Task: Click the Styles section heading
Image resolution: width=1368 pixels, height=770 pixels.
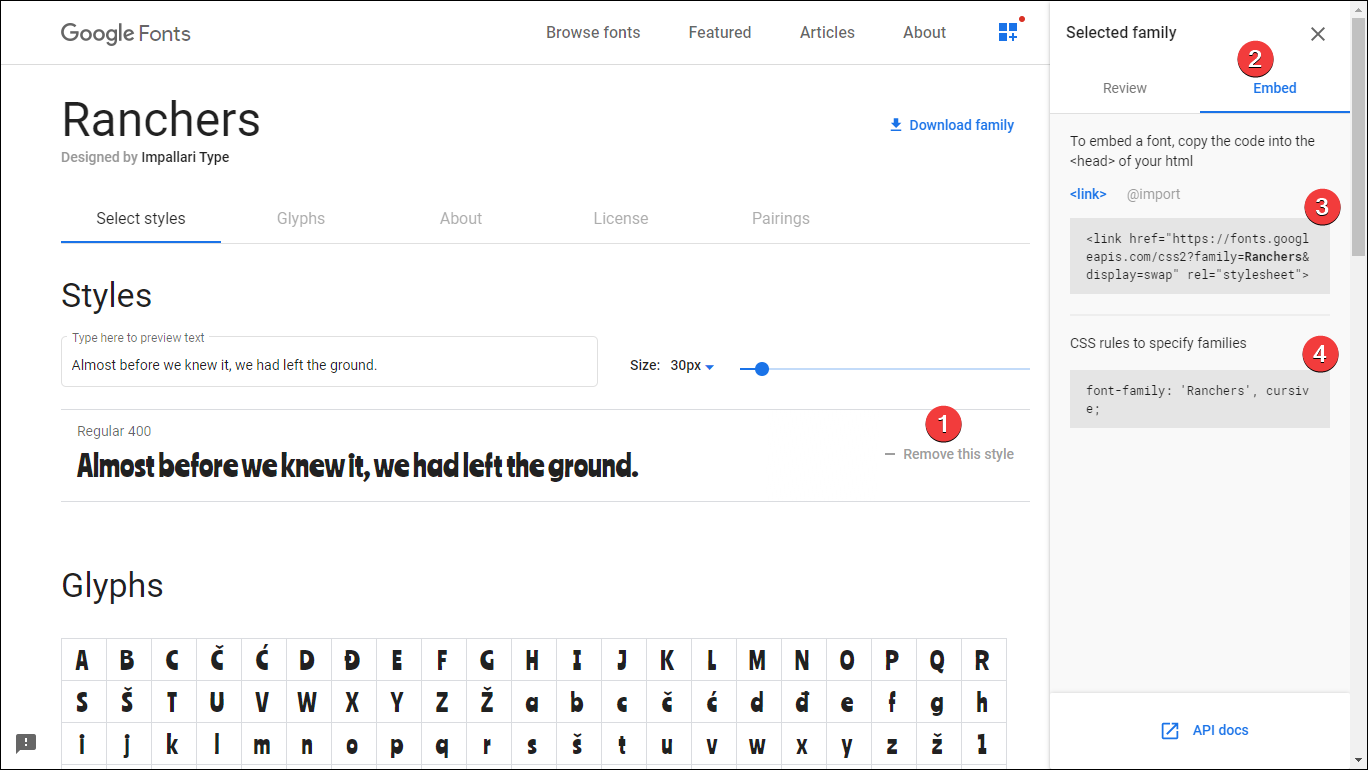Action: (x=107, y=296)
